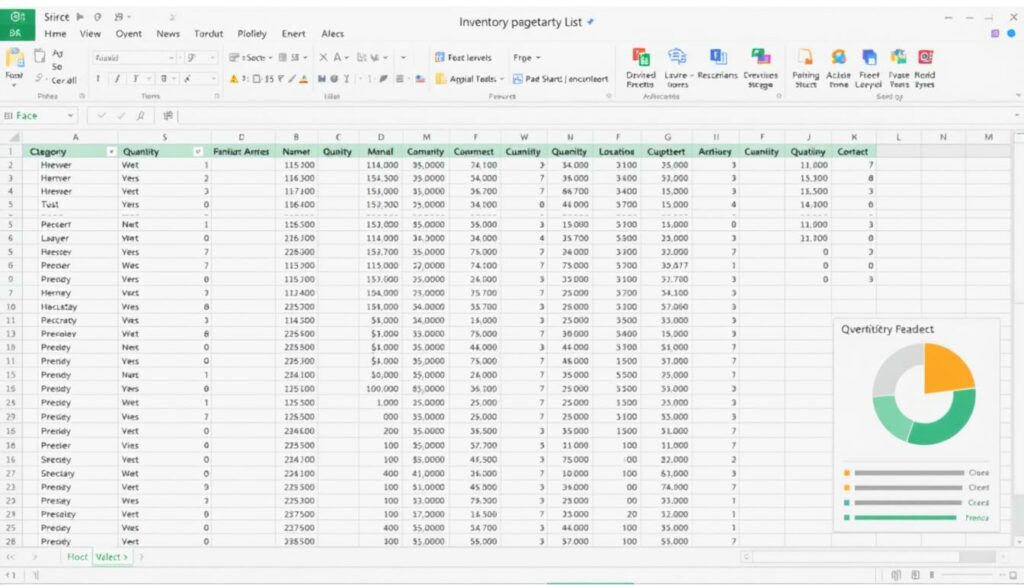Open the Face name box dropdown
The height and width of the screenshot is (585, 1024).
pos(70,116)
